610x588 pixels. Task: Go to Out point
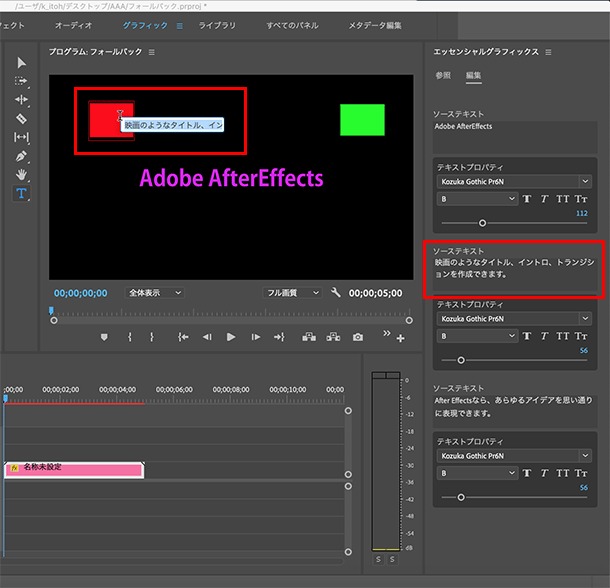tap(279, 337)
